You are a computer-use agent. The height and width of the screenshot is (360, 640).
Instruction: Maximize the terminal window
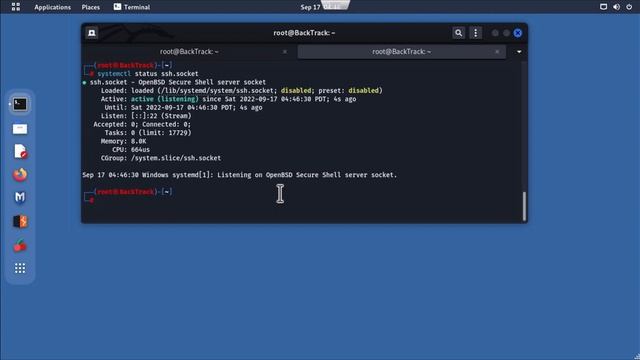507,33
